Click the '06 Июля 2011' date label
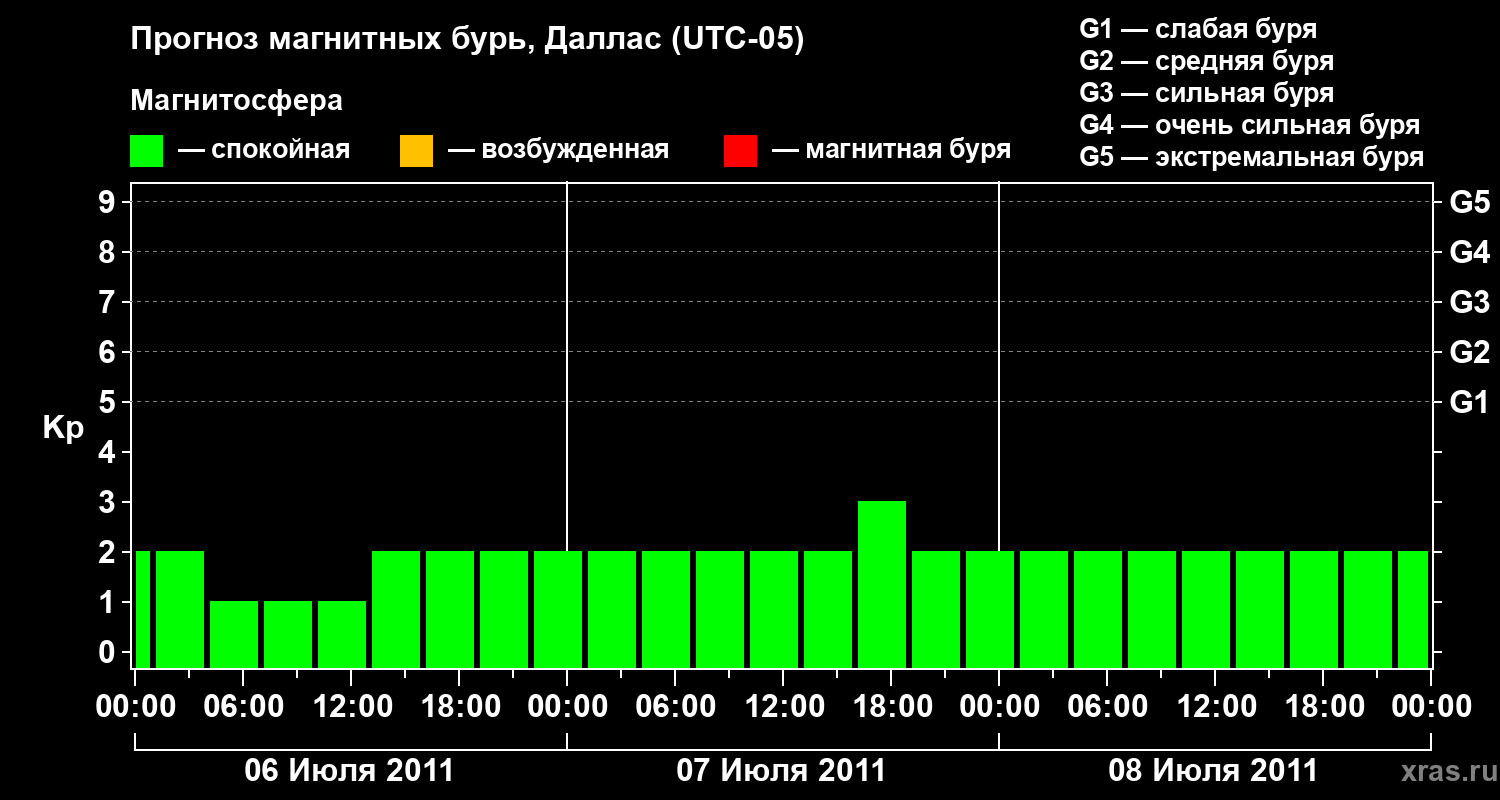This screenshot has height=800, width=1500. (x=350, y=771)
